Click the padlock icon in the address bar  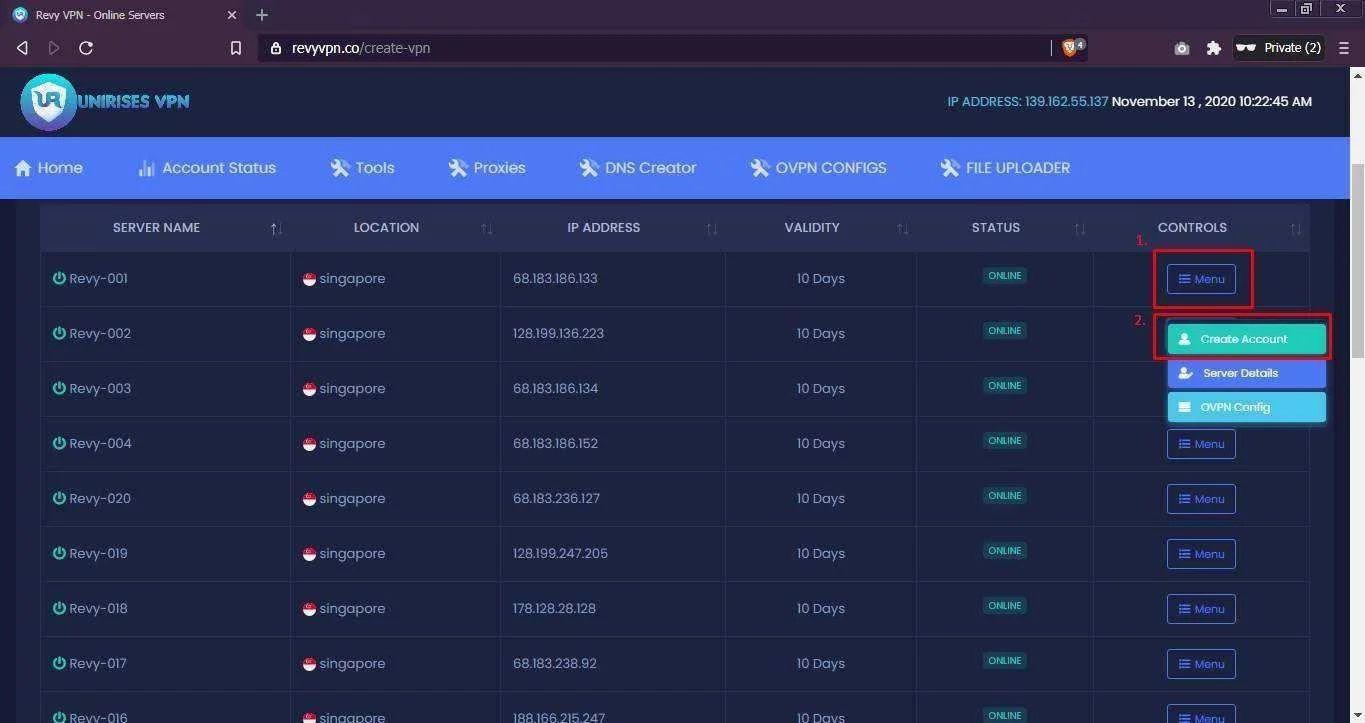click(276, 48)
